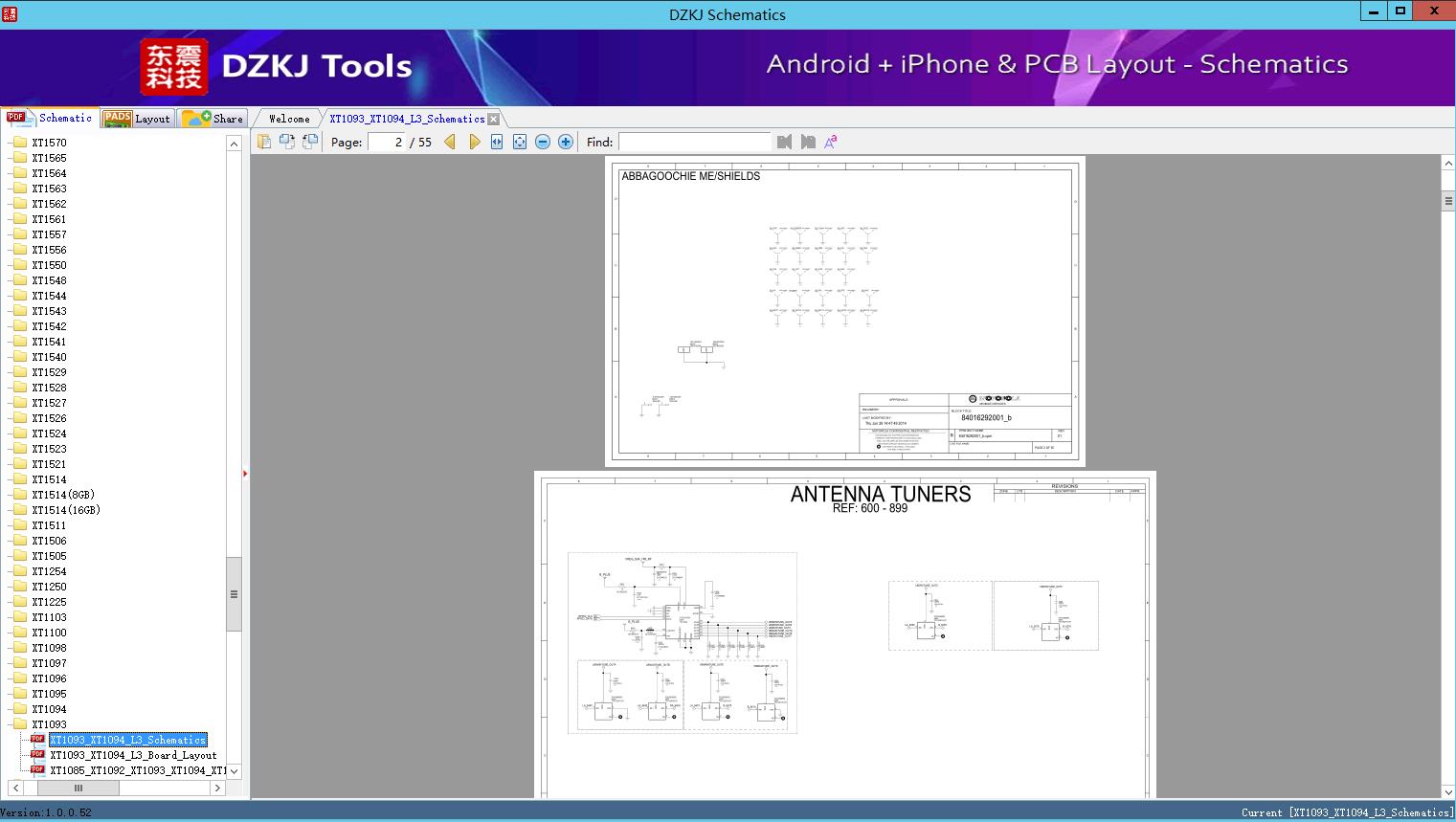This screenshot has width=1456, height=822.
Task: Close the XT1093_XT1094_L3_Schematics tab
Action: [x=493, y=119]
